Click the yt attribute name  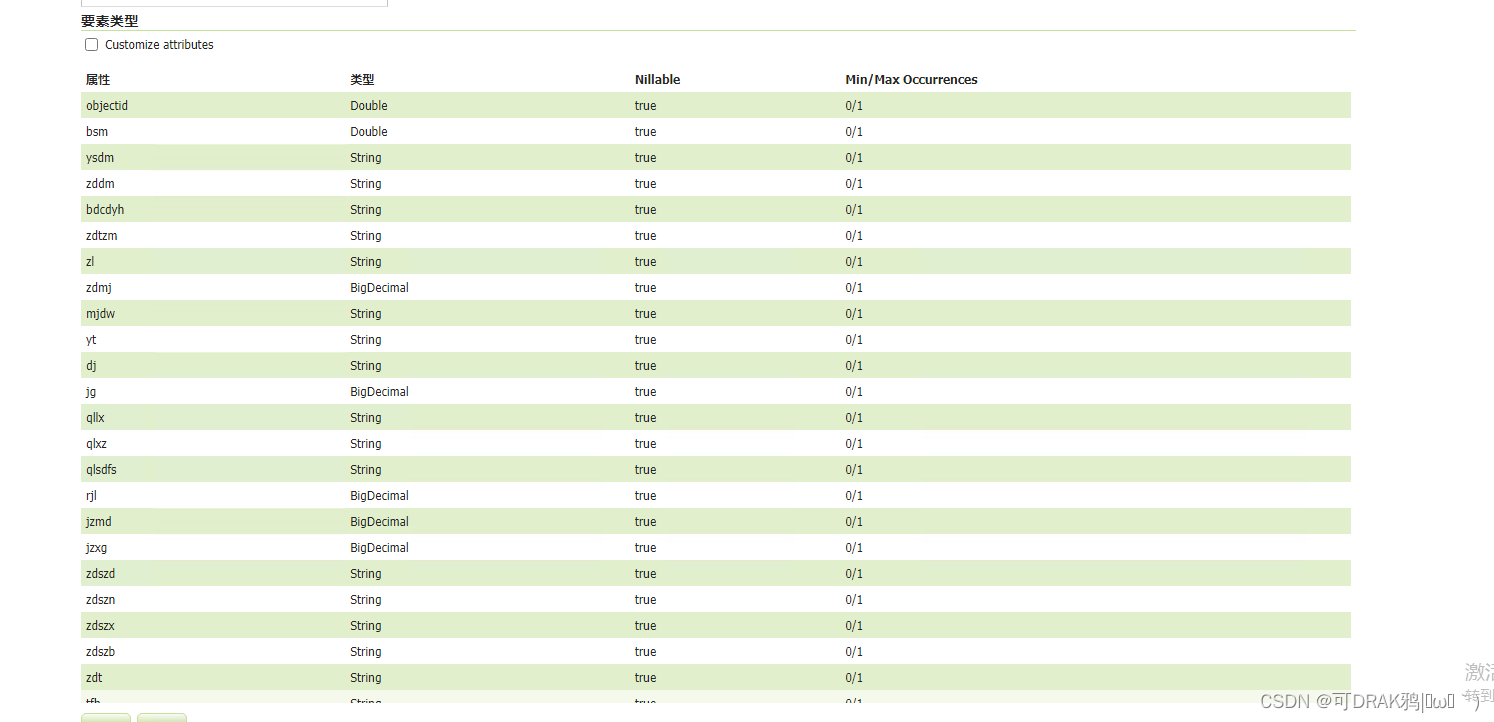point(91,340)
